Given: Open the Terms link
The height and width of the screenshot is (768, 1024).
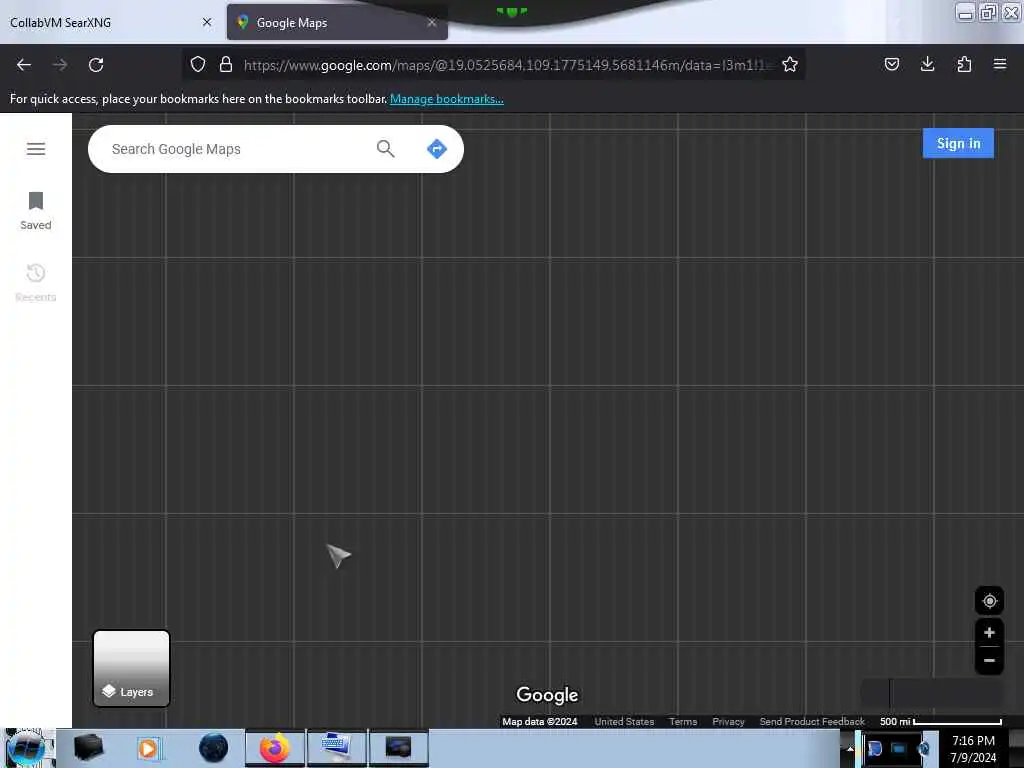Looking at the screenshot, I should click(683, 722).
